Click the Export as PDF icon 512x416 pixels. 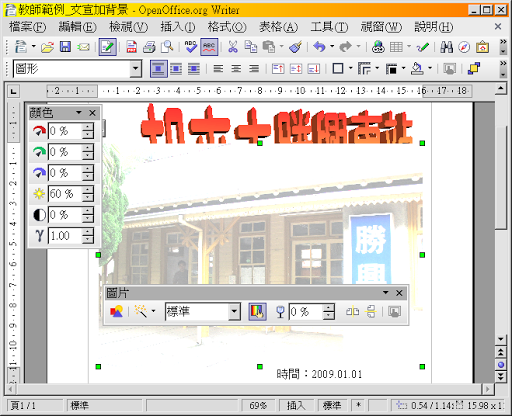[132, 47]
